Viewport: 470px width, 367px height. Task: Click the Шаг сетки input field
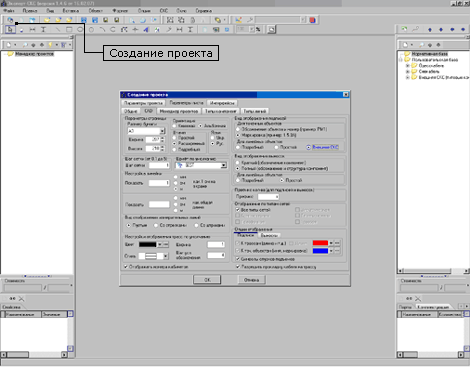point(159,165)
